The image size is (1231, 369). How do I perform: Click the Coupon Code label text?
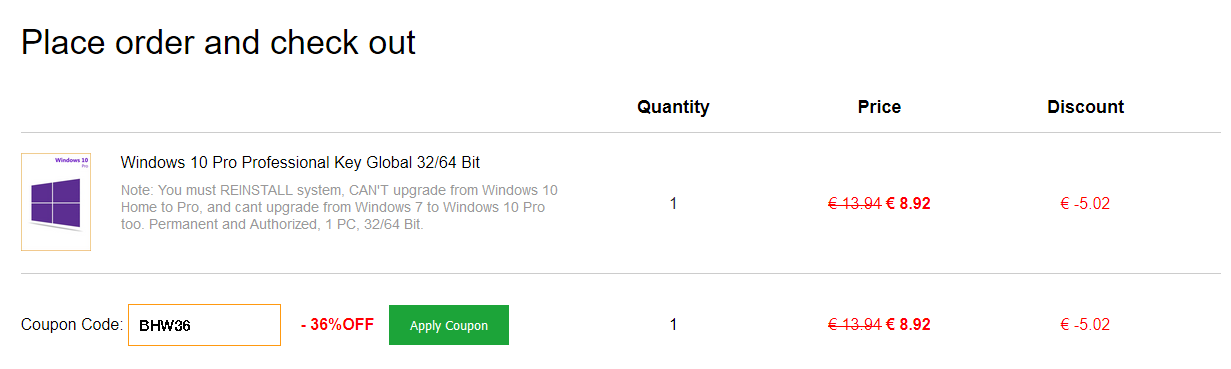(72, 325)
